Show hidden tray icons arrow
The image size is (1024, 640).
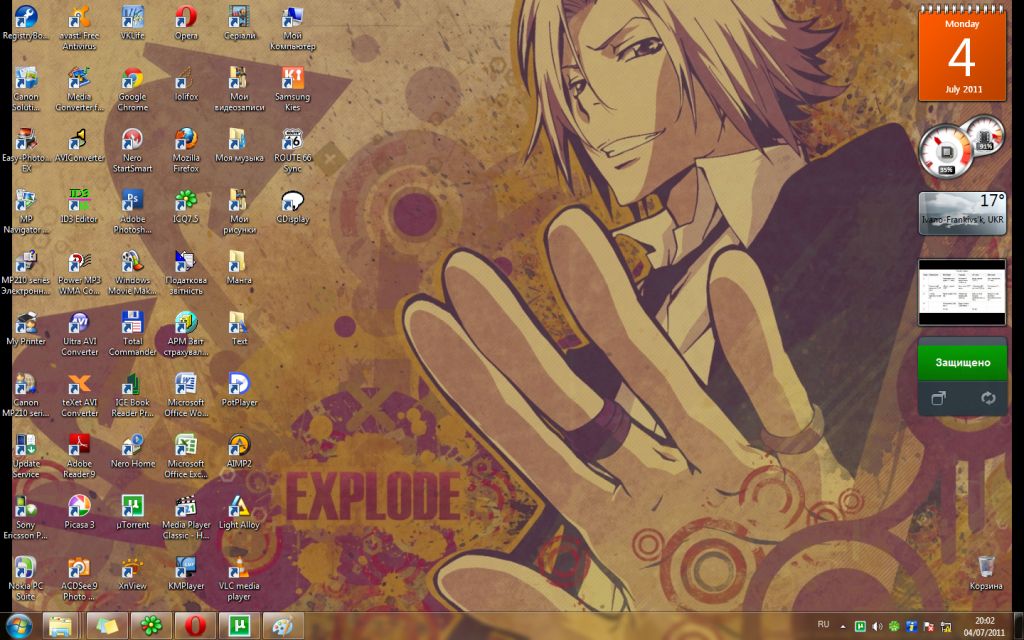842,626
